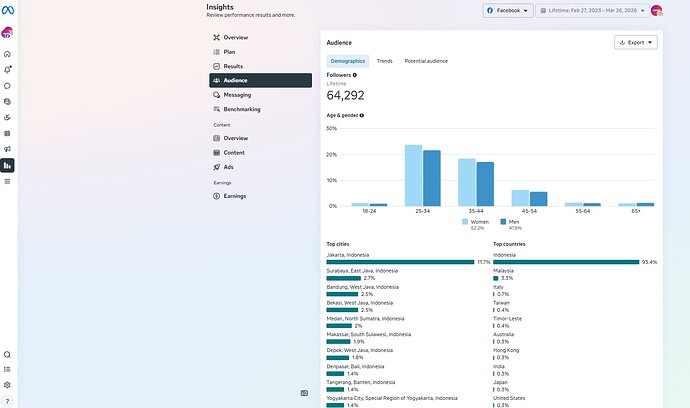This screenshot has width=690, height=408.
Task: Switch to the Potential audience tab
Action: (426, 61)
